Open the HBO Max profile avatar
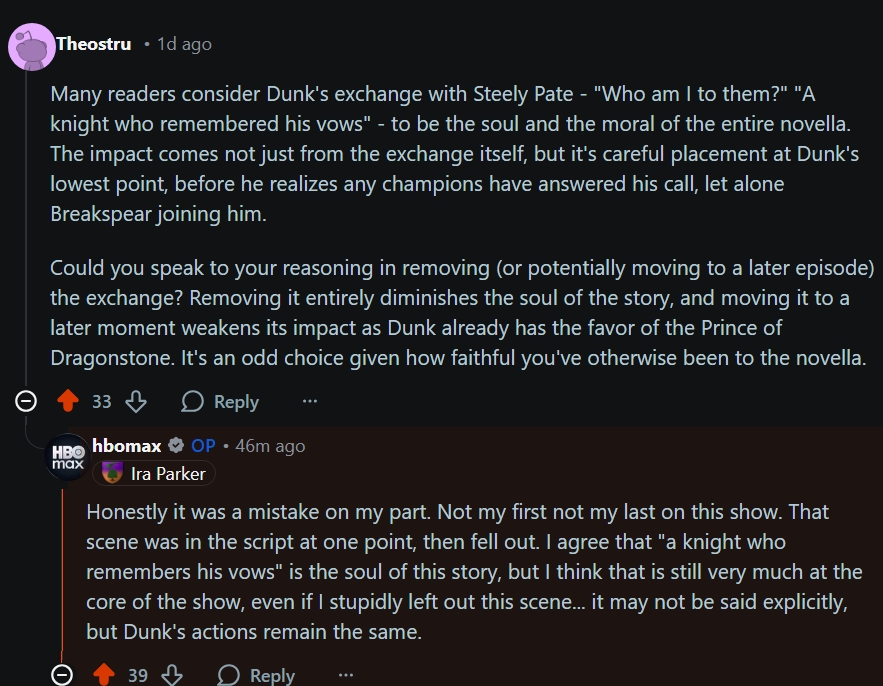 [67, 457]
